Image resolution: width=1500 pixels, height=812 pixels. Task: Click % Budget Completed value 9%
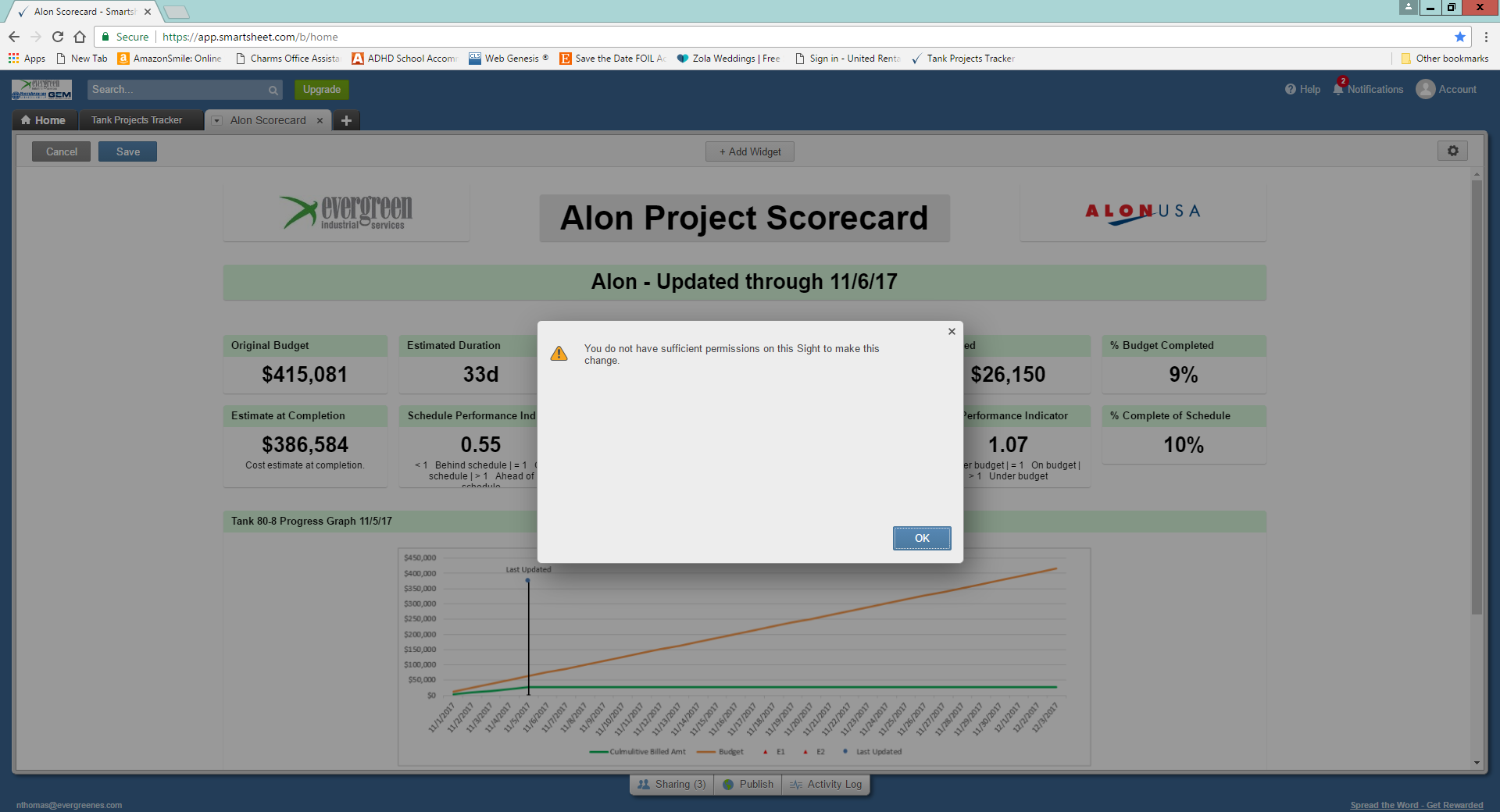point(1184,375)
